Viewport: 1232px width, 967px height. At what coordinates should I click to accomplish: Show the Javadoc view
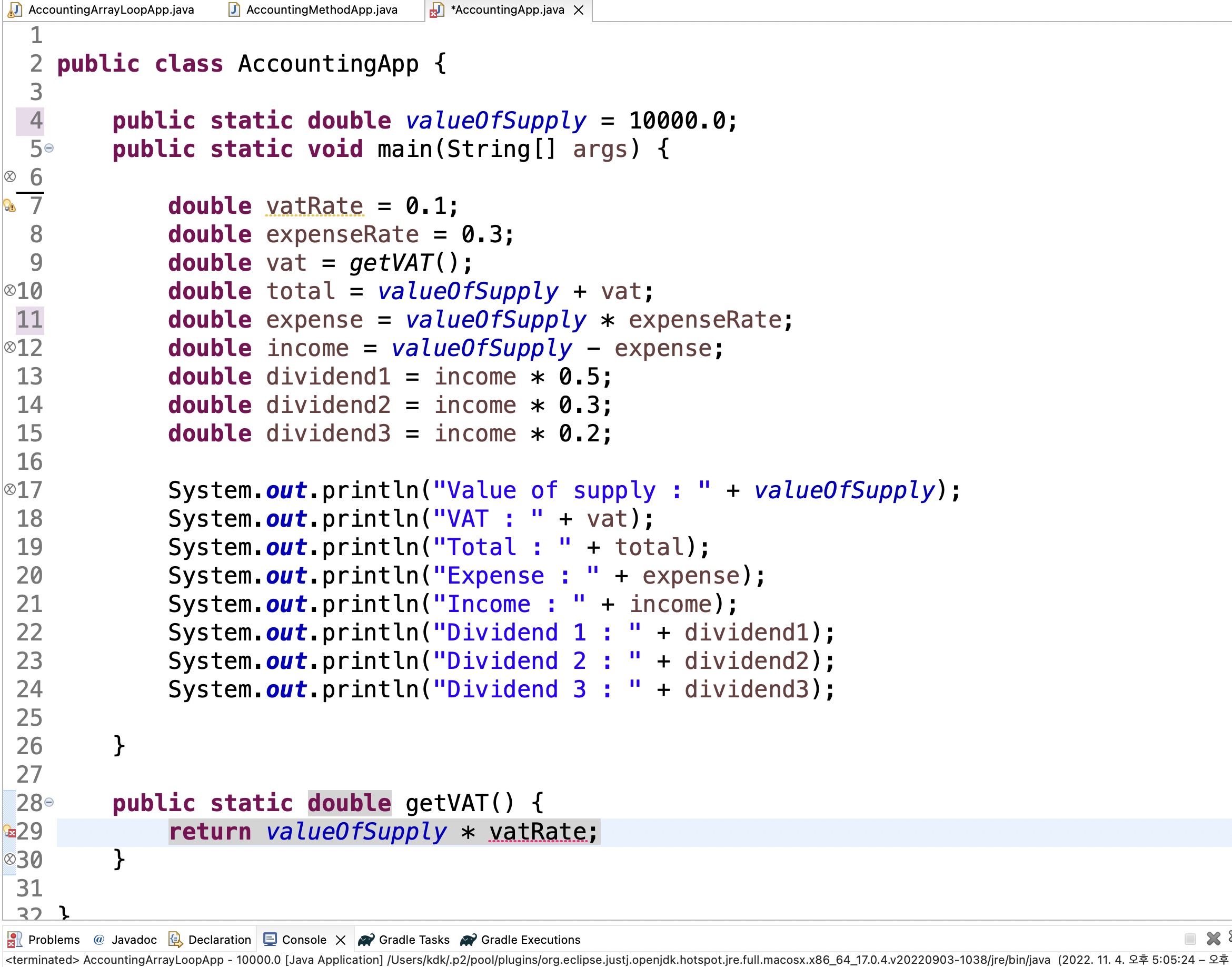coord(133,940)
